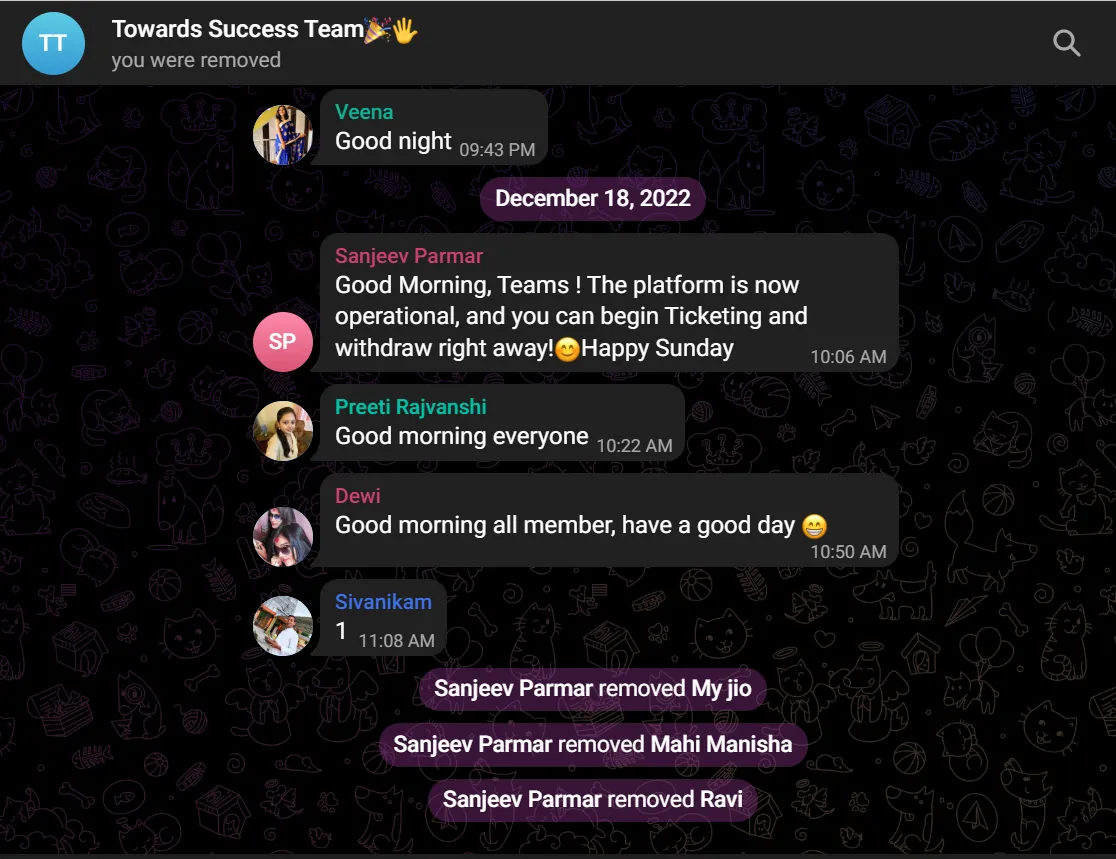Screen dimensions: 1116x859
Task: Click the 'removed My jio' service message
Action: [593, 688]
